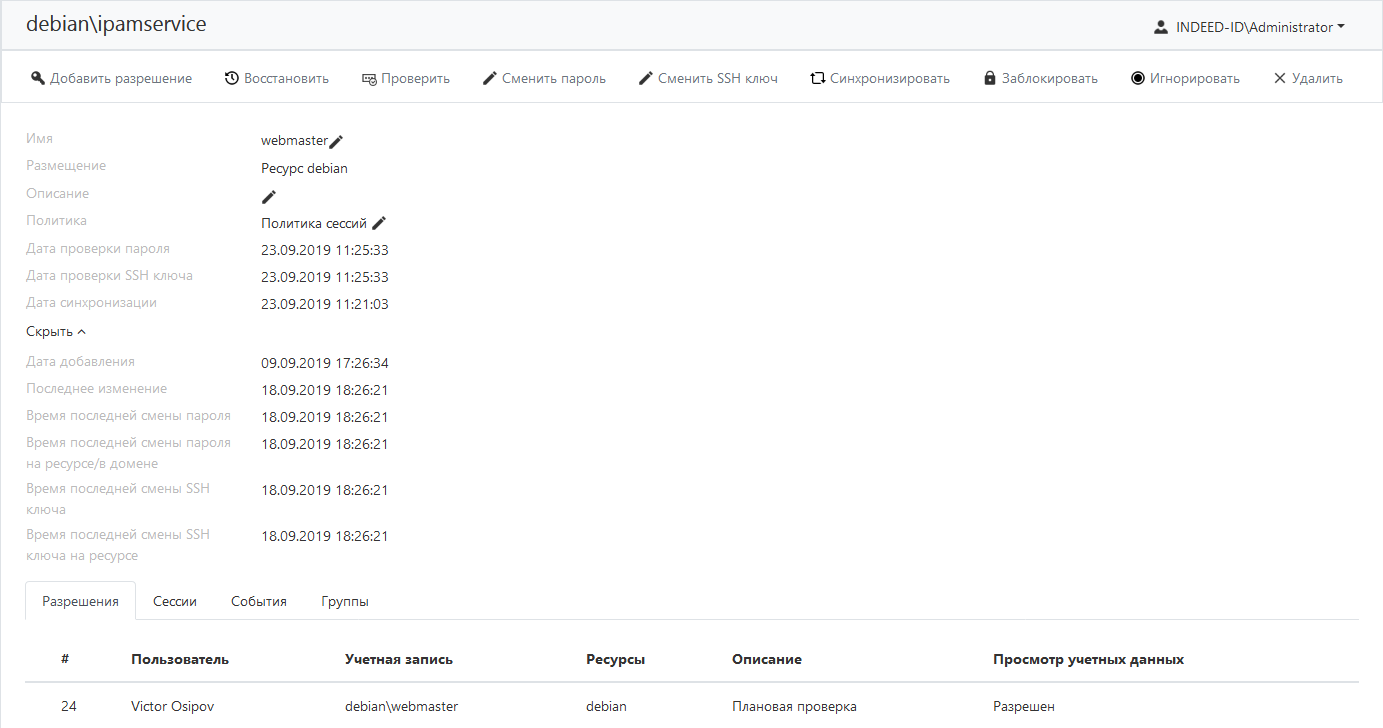
Task: Click the Victor Osipov user entry
Action: [x=172, y=707]
